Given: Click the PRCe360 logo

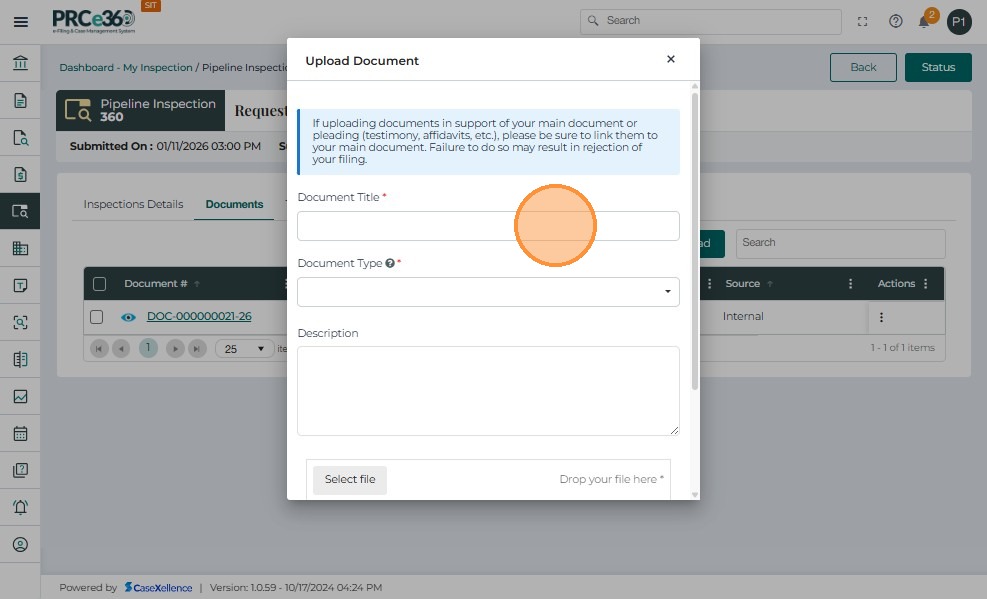Looking at the screenshot, I should click(x=94, y=21).
